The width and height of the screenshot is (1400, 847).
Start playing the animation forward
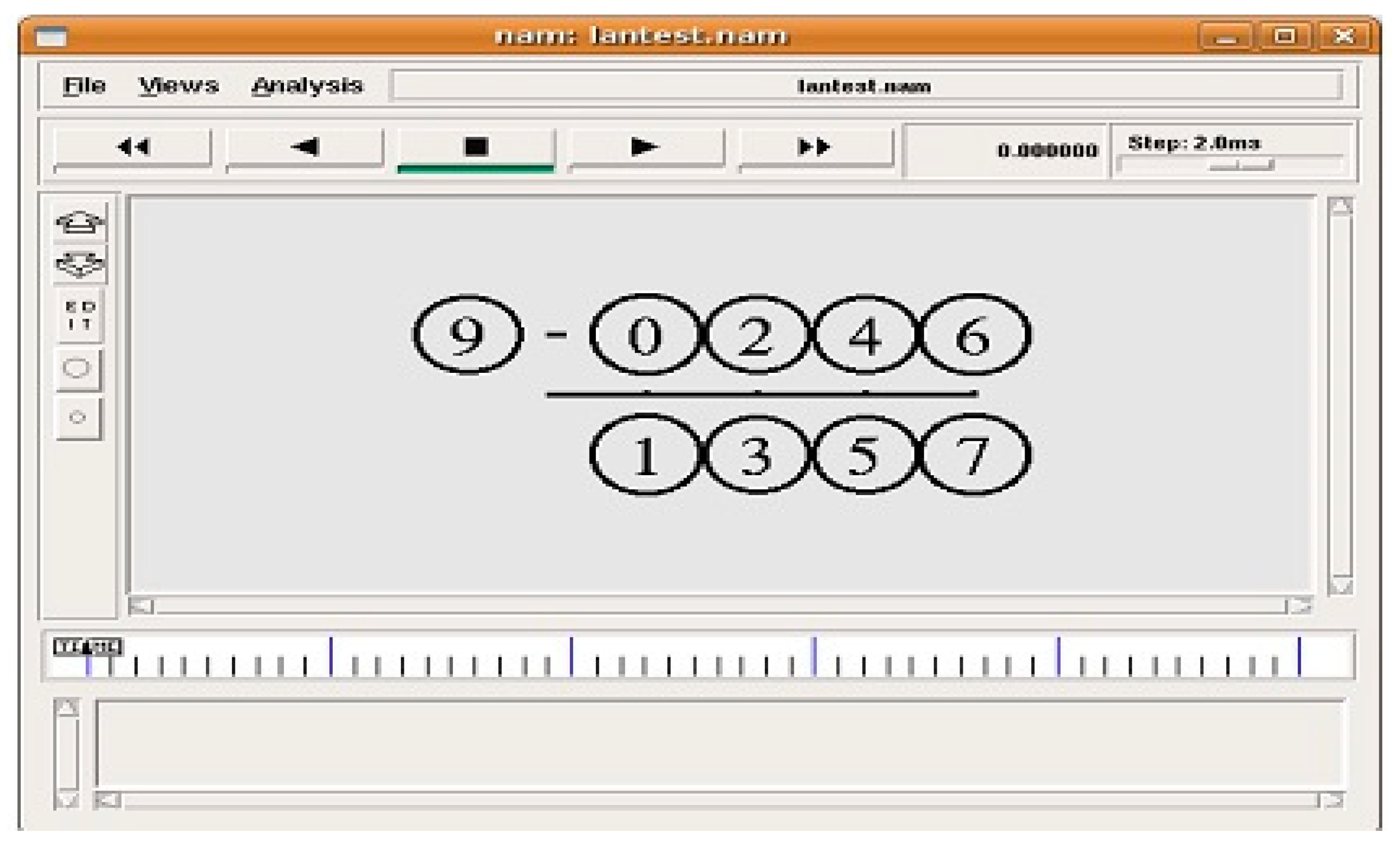pyautogui.click(x=645, y=147)
